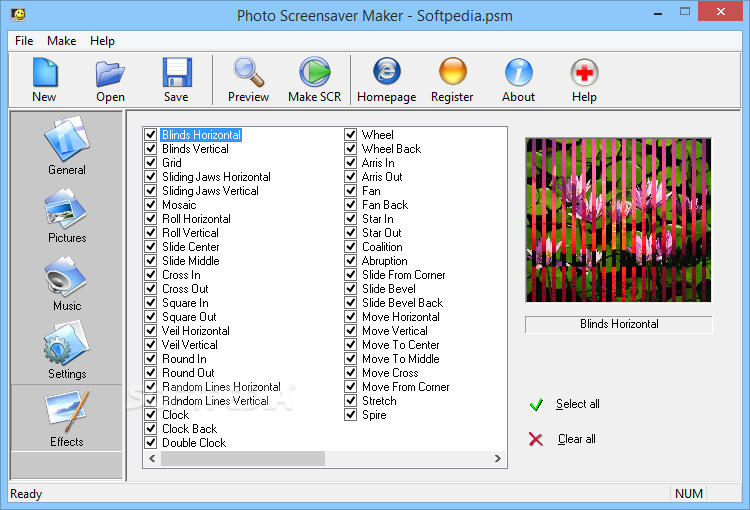Click the Register orange orb icon

pyautogui.click(x=452, y=72)
